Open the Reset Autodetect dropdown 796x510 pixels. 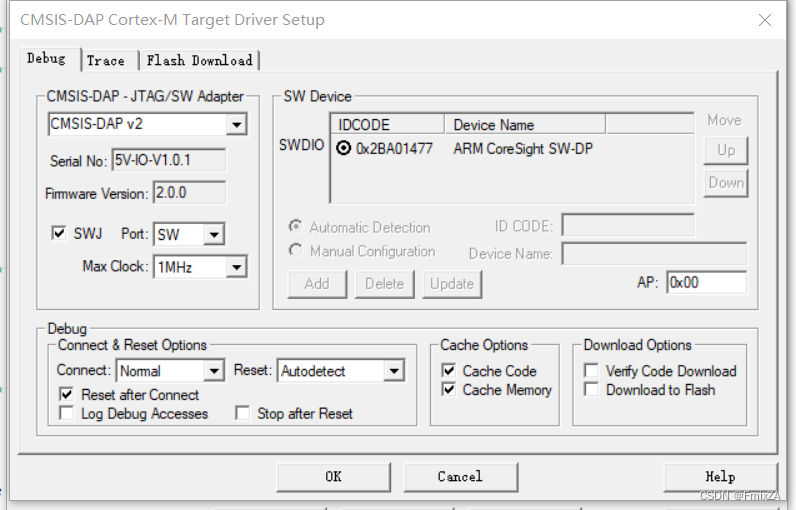pyautogui.click(x=394, y=371)
